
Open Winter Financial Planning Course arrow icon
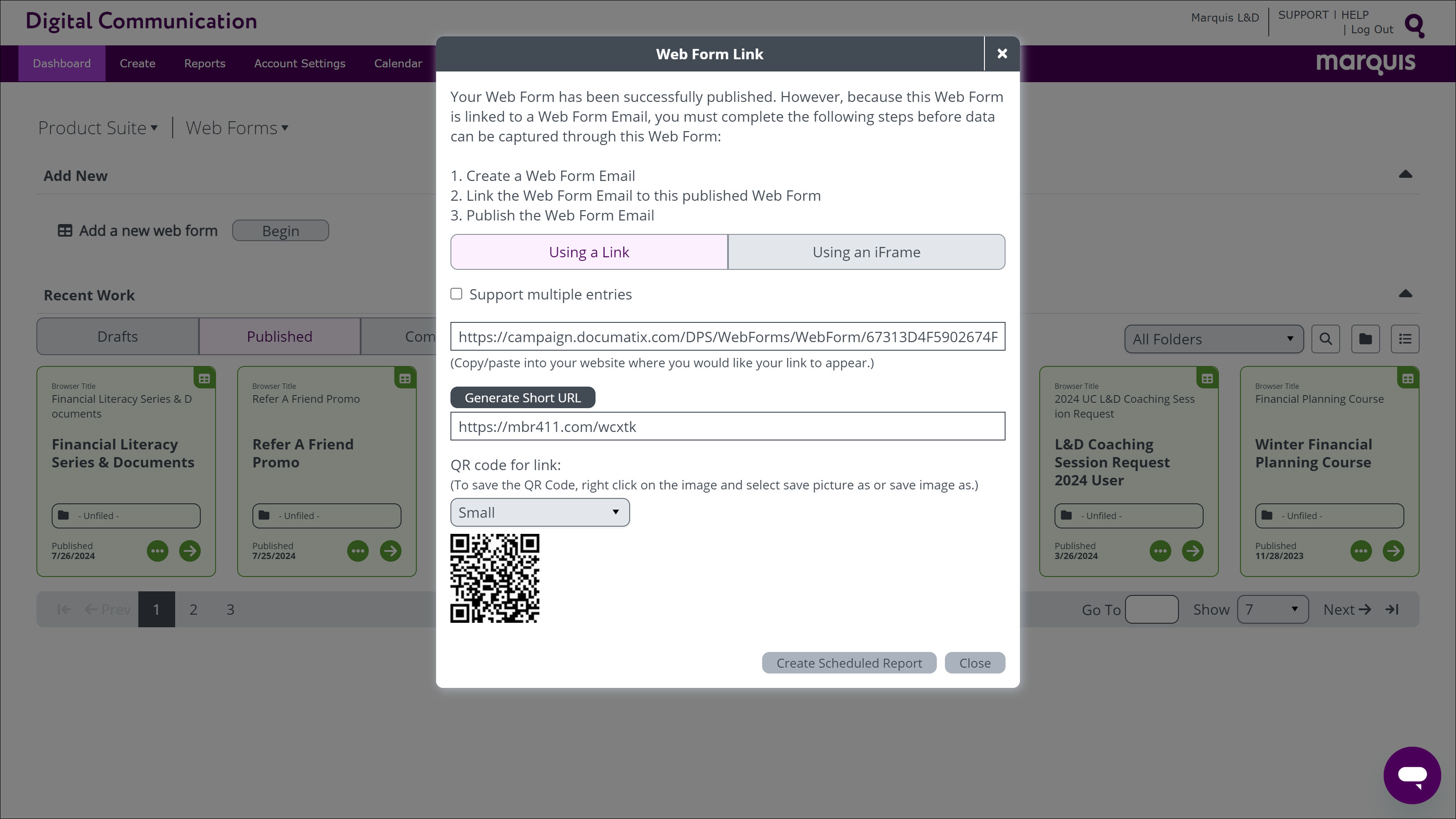pos(1393,550)
